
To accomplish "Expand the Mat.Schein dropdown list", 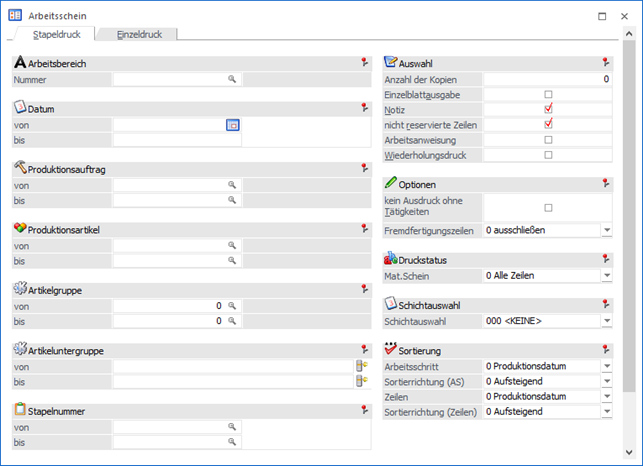I will click(x=606, y=275).
